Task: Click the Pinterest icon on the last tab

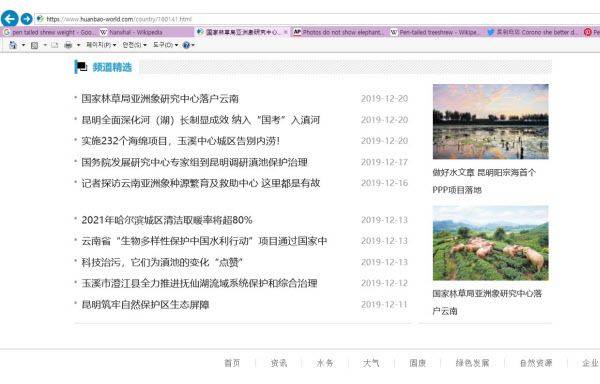Action: [587, 32]
